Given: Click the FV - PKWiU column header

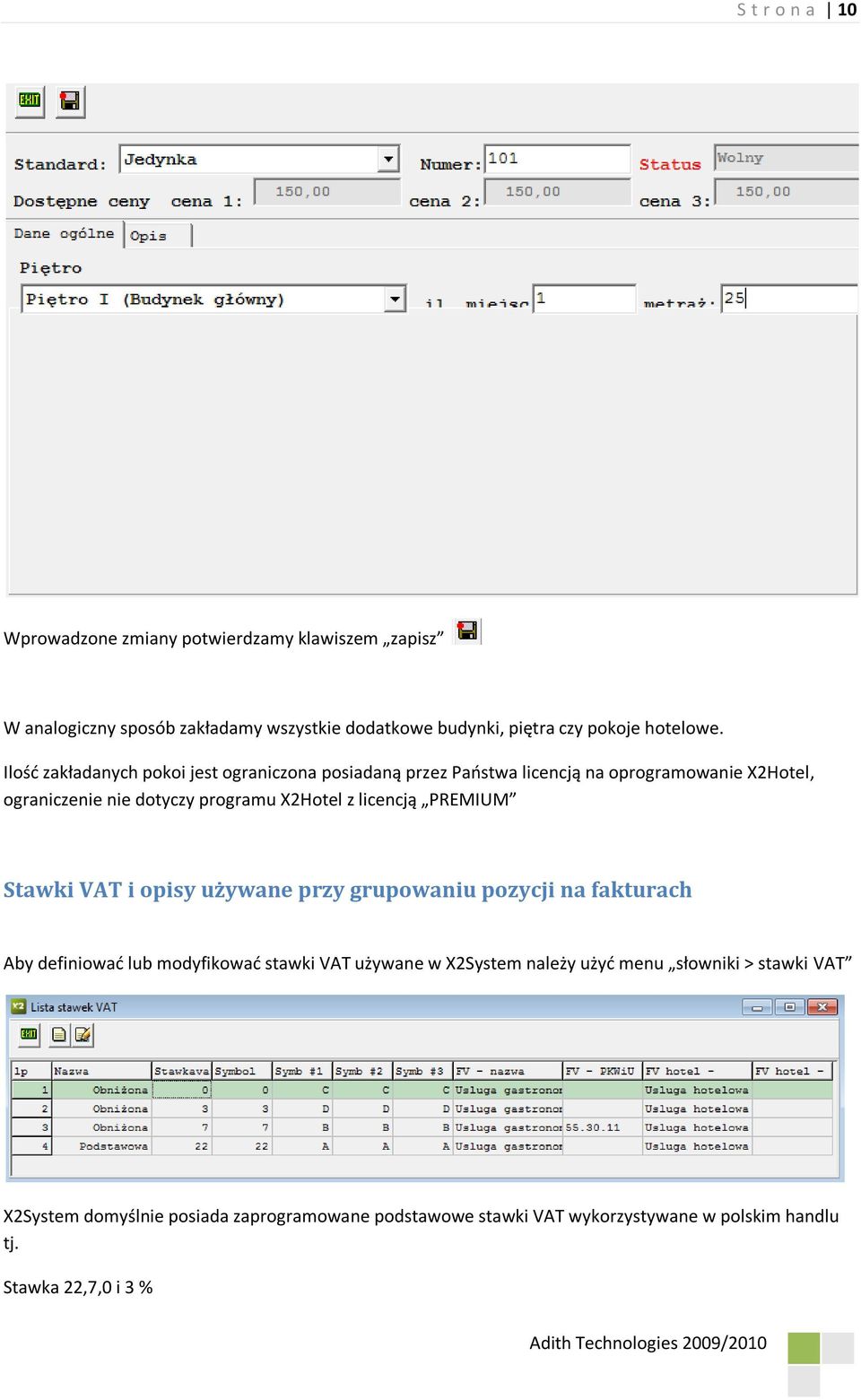Looking at the screenshot, I should tap(603, 1071).
